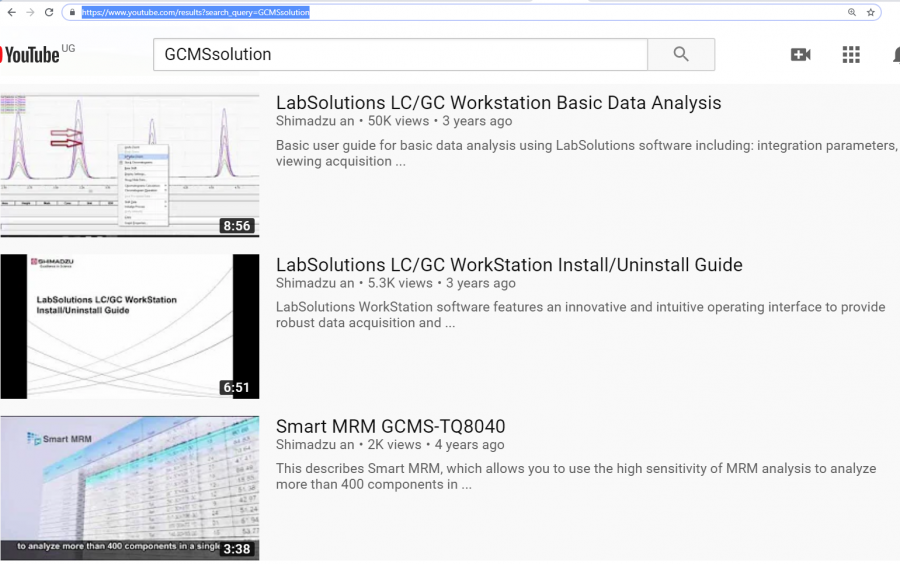This screenshot has width=900, height=564.
Task: Open Shimadzu an channel beside 5.3K views
Action: pos(315,283)
